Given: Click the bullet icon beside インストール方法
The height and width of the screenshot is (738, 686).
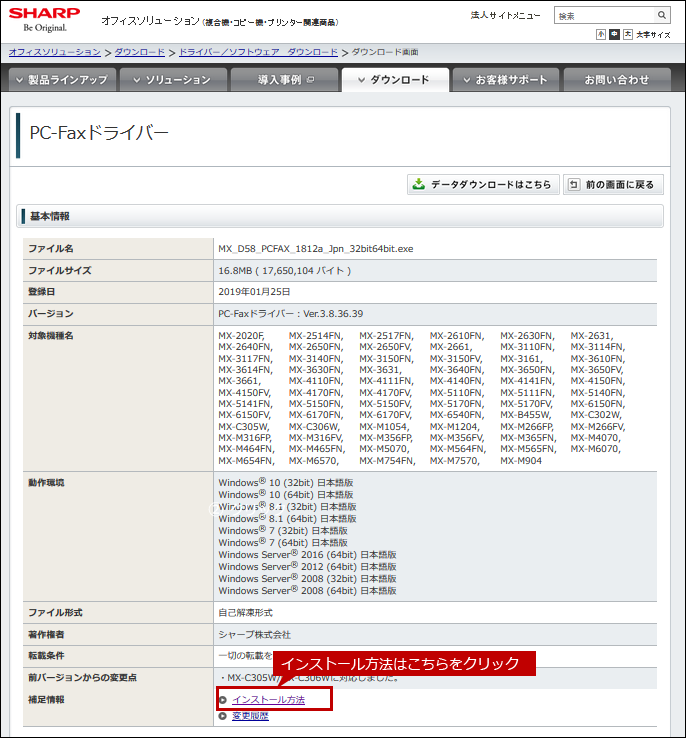Looking at the screenshot, I should point(223,700).
